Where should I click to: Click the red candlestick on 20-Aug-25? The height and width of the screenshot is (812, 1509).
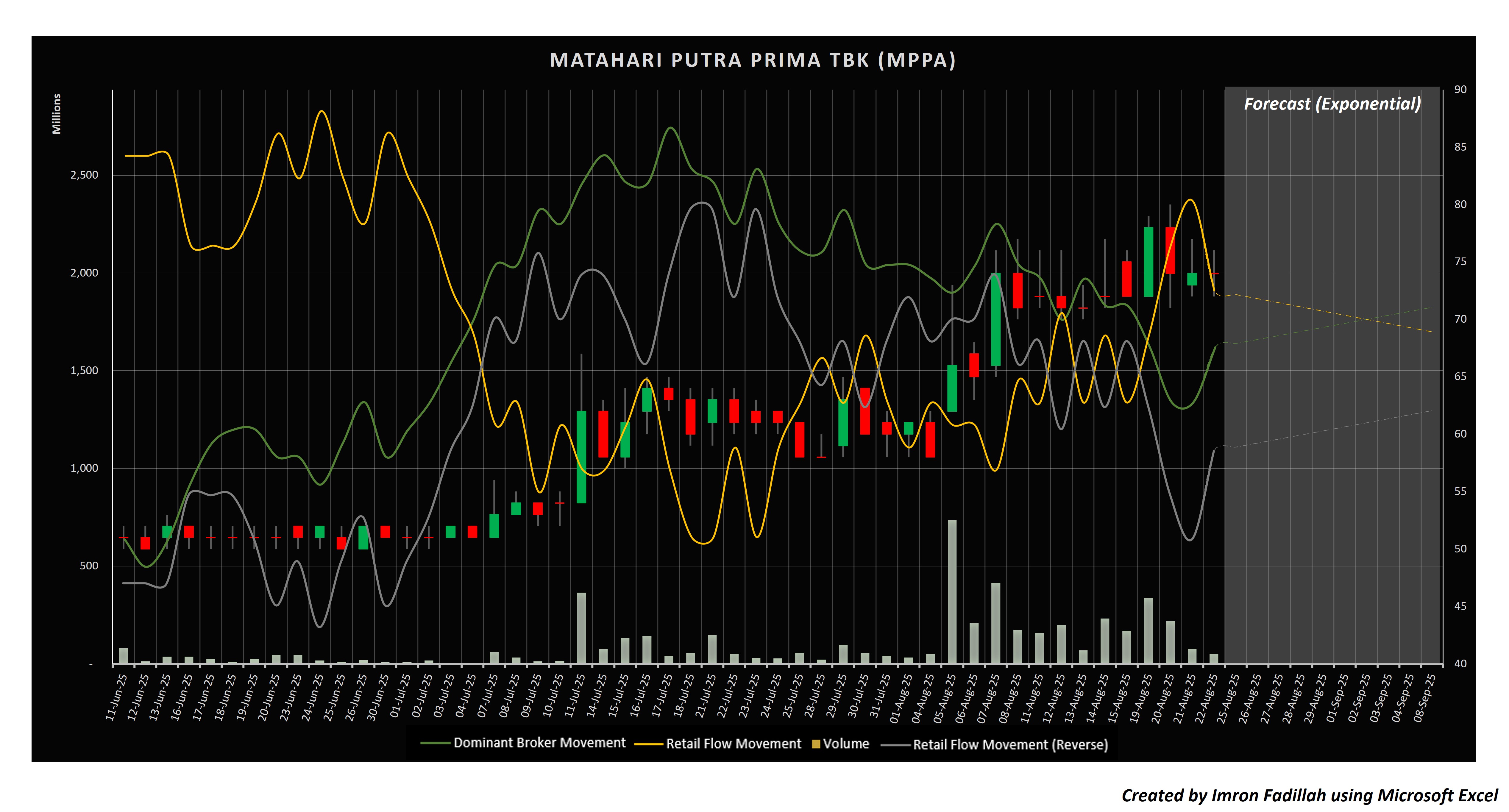pyautogui.click(x=1171, y=250)
